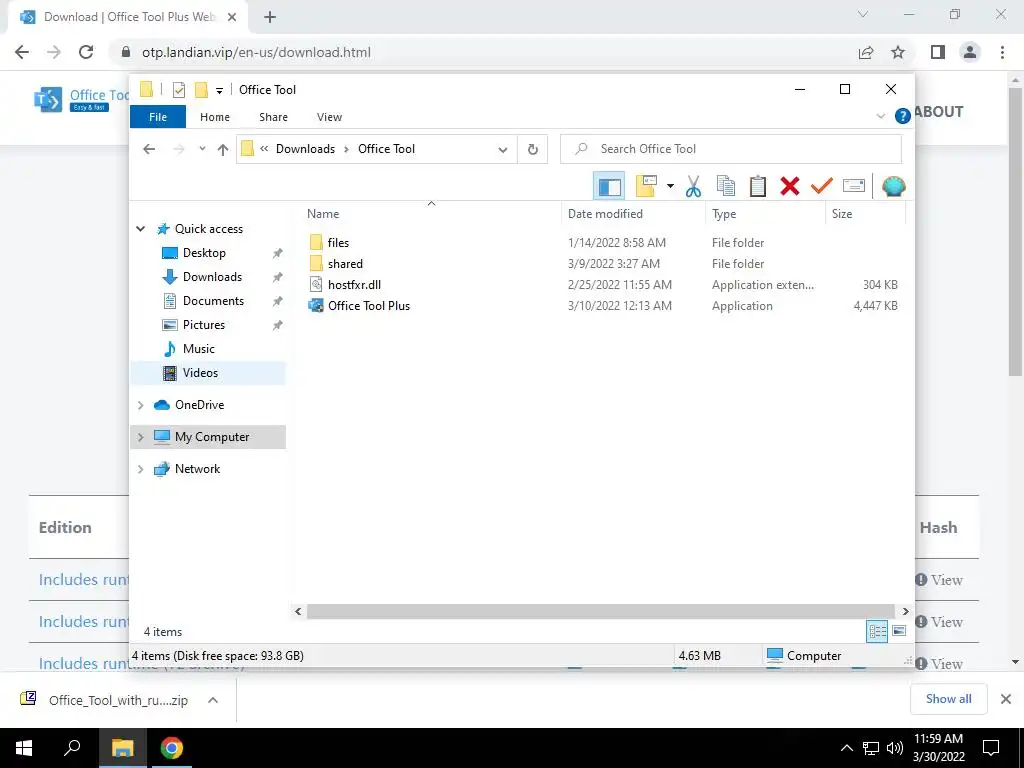Viewport: 1024px width, 768px height.
Task: Open the recent locations dropdown
Action: point(202,149)
